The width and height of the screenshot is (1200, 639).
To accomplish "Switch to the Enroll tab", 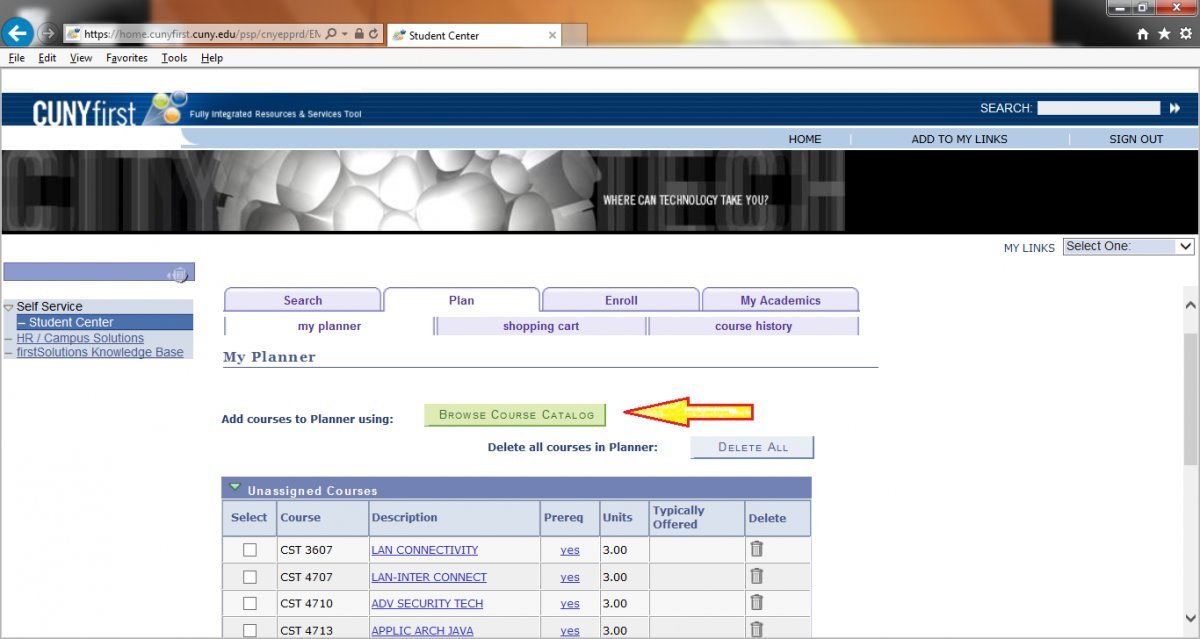I will (620, 300).
